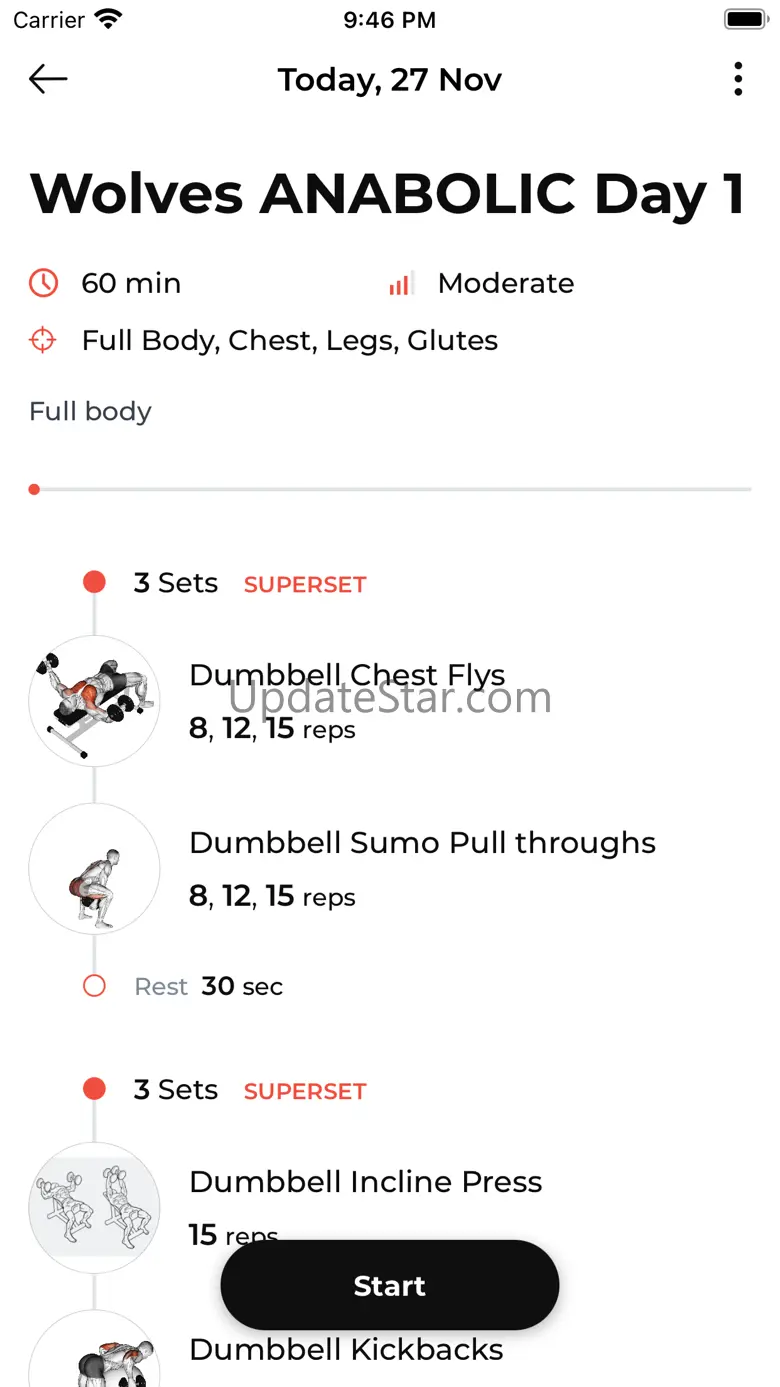Image resolution: width=780 pixels, height=1387 pixels.
Task: Tap the second superset red marker dot
Action: tap(94, 1089)
